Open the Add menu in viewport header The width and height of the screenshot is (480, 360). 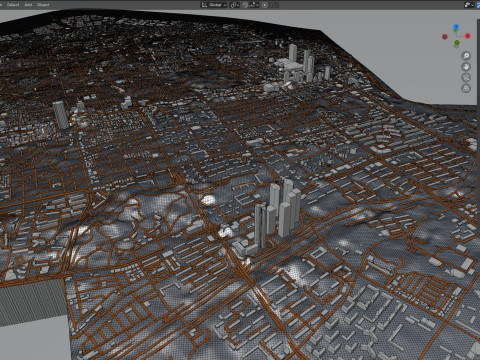[x=28, y=5]
